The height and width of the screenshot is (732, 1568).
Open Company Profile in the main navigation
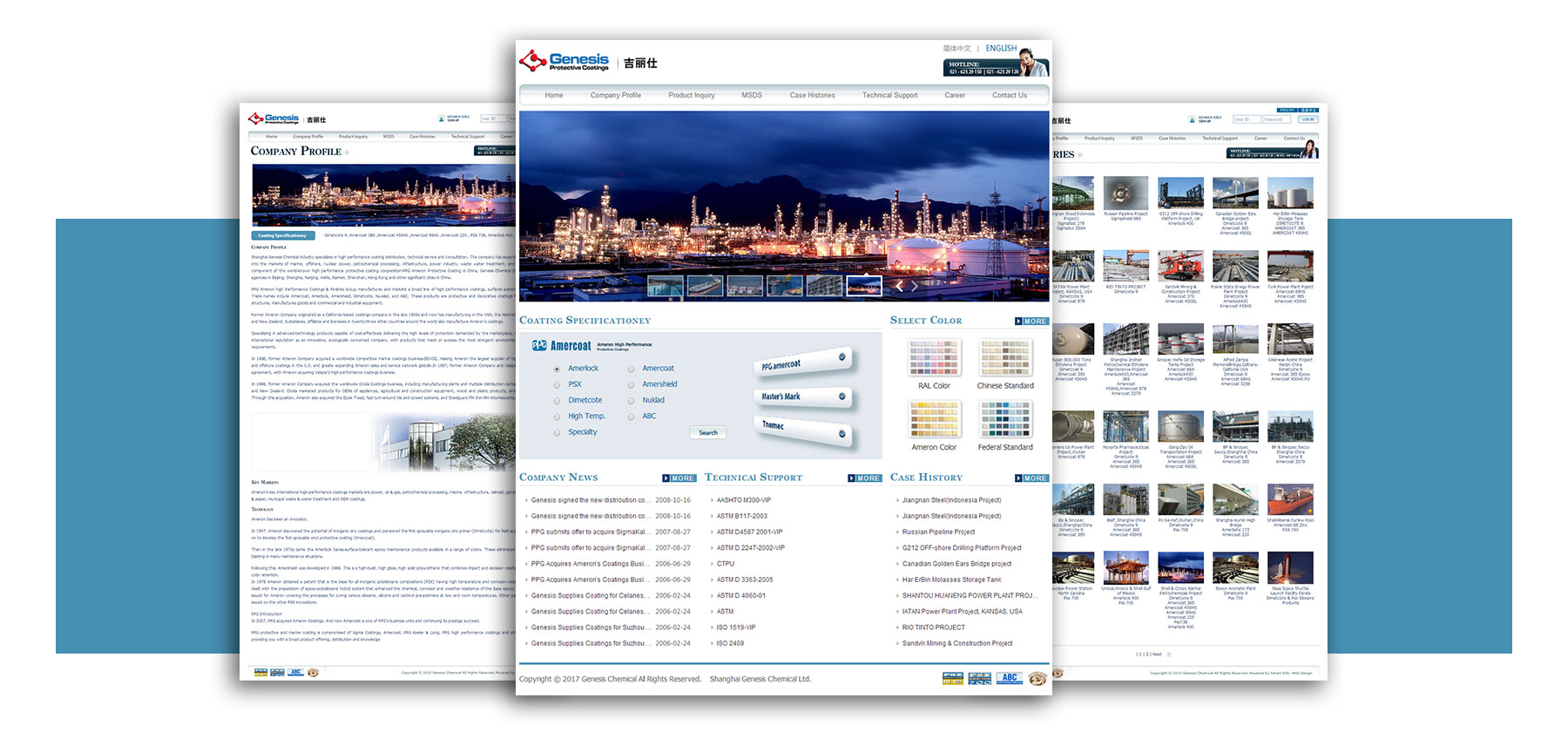616,95
